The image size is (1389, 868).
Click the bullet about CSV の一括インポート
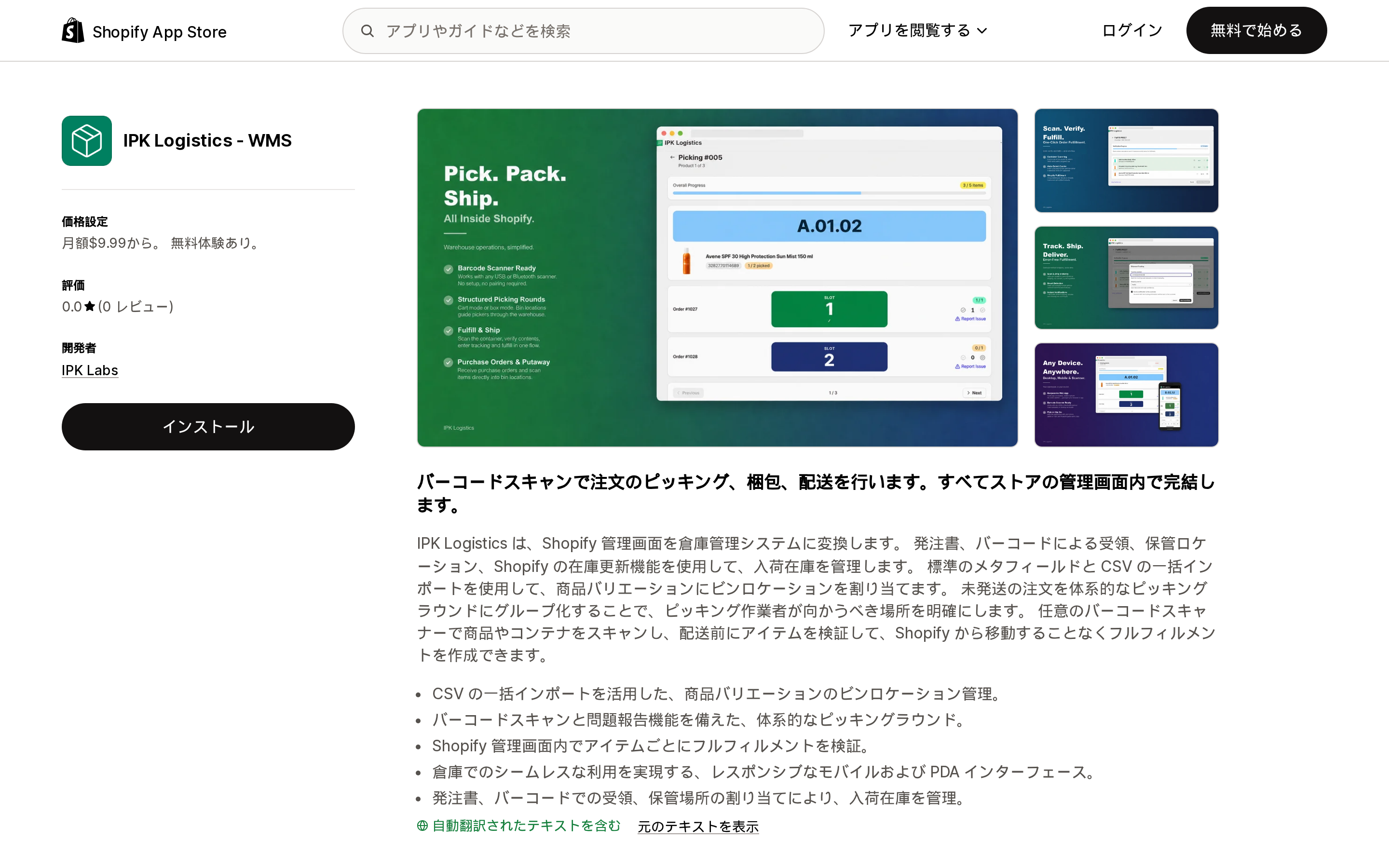pos(716,693)
